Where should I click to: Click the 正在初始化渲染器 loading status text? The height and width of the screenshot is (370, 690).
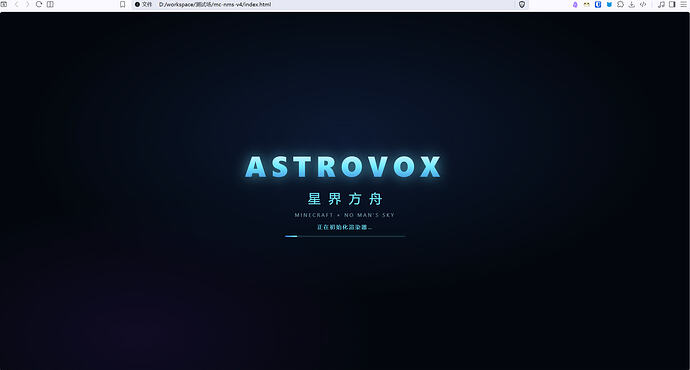(x=345, y=227)
